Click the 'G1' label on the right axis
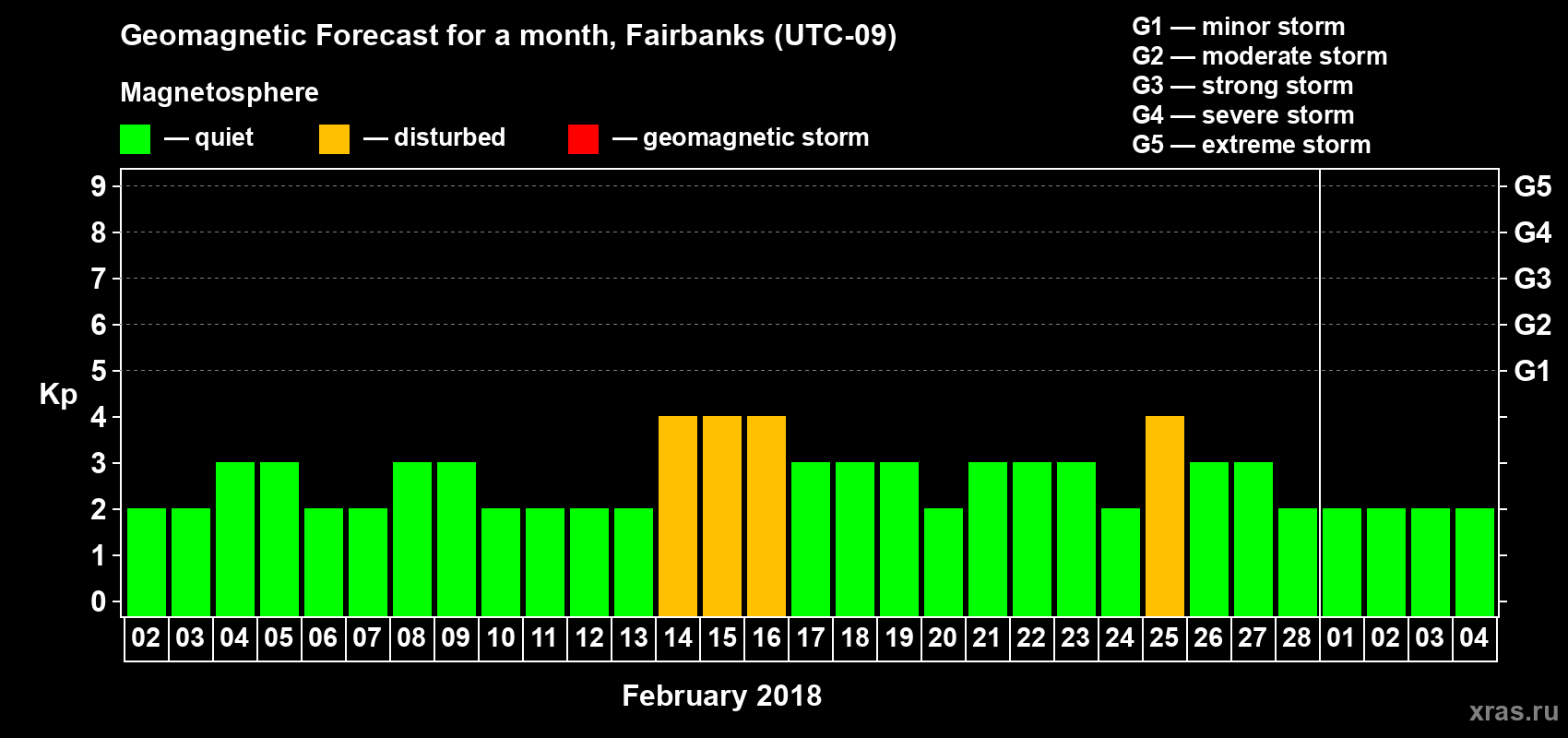Screen dimensions: 1568x738 [1533, 371]
